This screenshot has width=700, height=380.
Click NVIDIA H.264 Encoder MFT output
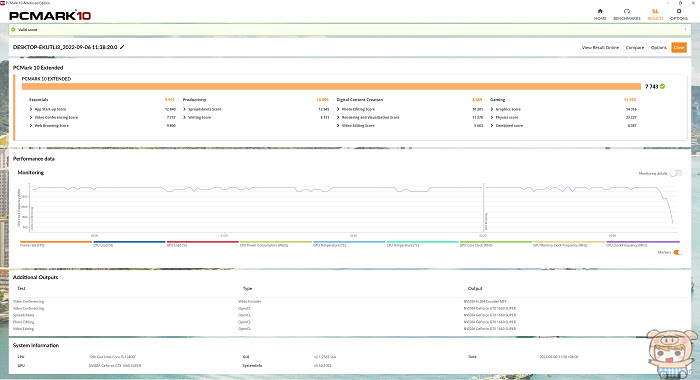[x=485, y=301]
